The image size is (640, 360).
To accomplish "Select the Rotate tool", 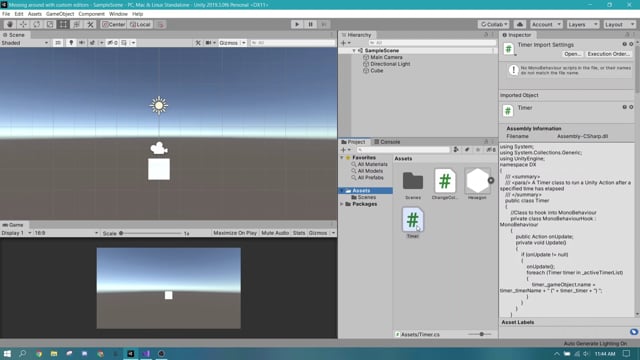I will pyautogui.click(x=37, y=24).
